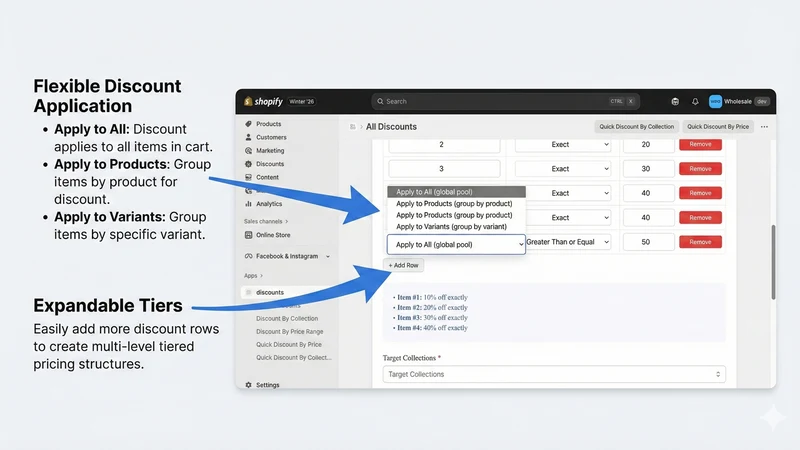Open the Greater Than or Equal dropdown
800x450 pixels.
[x=568, y=242]
